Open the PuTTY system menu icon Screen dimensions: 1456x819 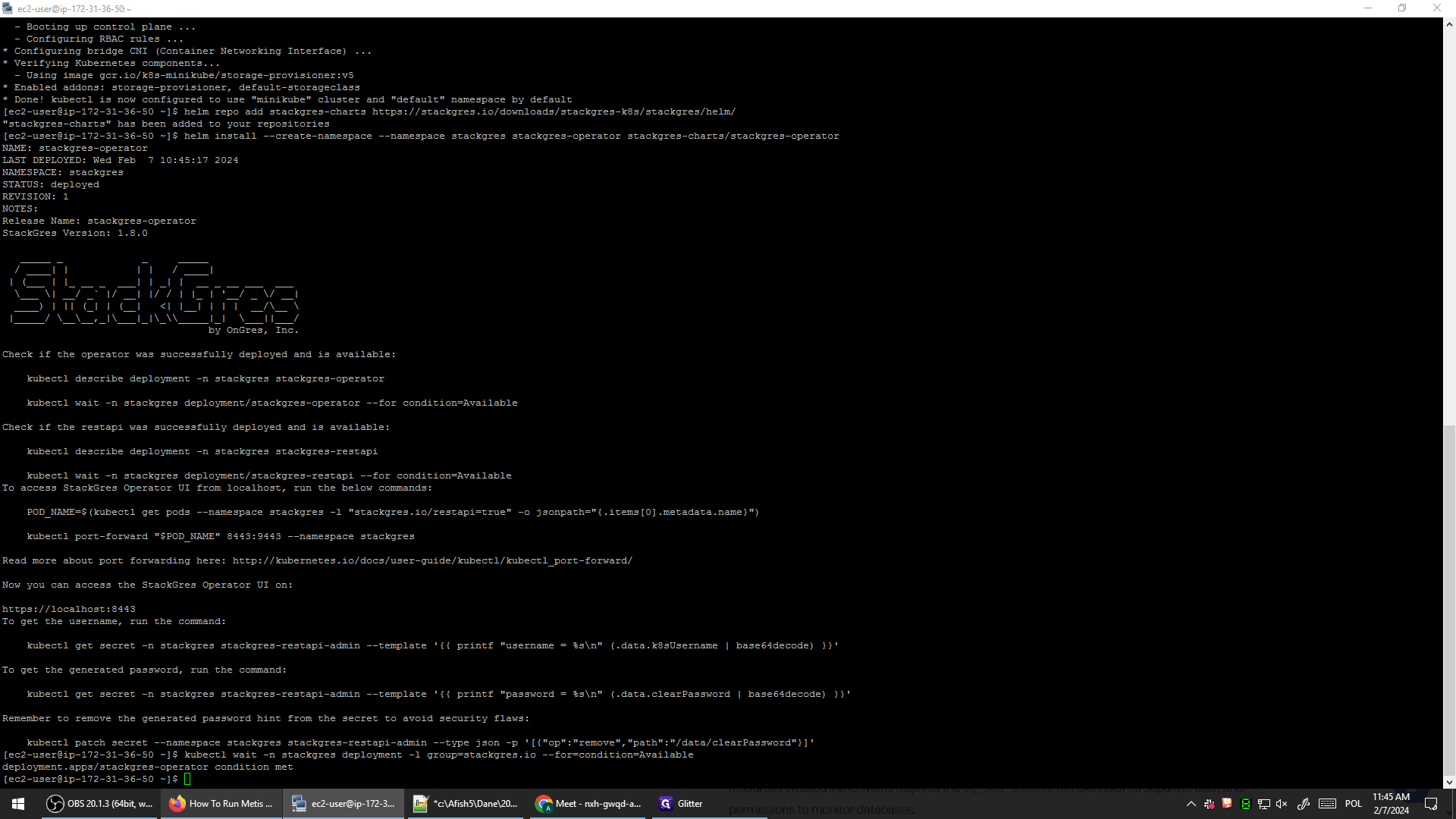(x=8, y=8)
